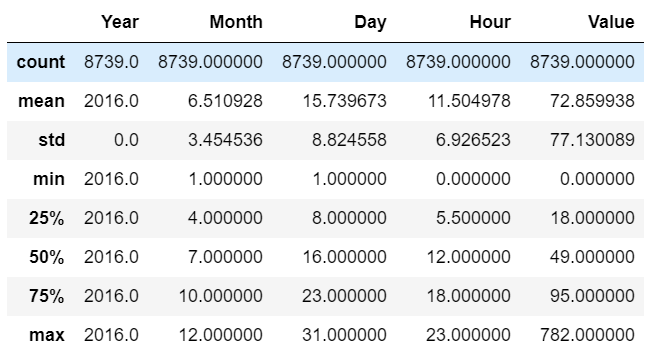Click the 75% Value cell 95.000000
The height and width of the screenshot is (364, 666).
tap(593, 296)
